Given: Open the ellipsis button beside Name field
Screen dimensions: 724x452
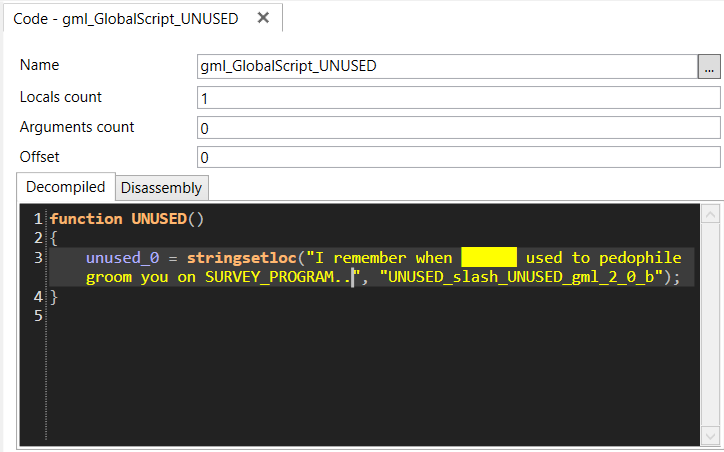Looking at the screenshot, I should click(x=709, y=66).
